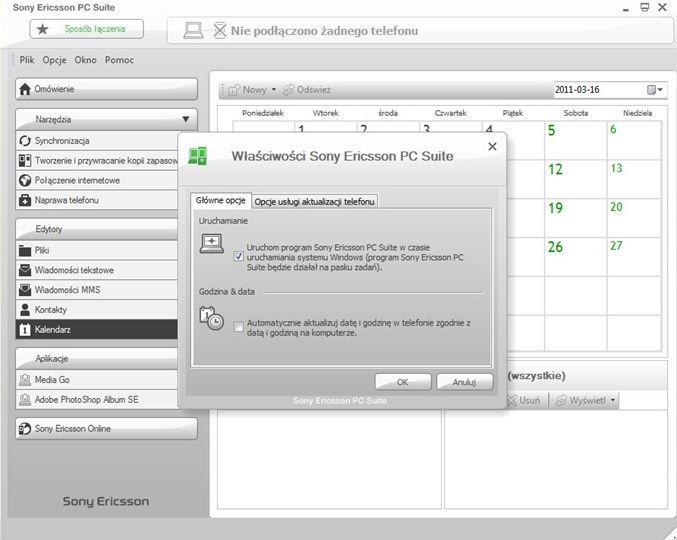Viewport: 677px width, 540px height.
Task: Click the startup laptop icon in Uruchamianie
Action: 212,243
